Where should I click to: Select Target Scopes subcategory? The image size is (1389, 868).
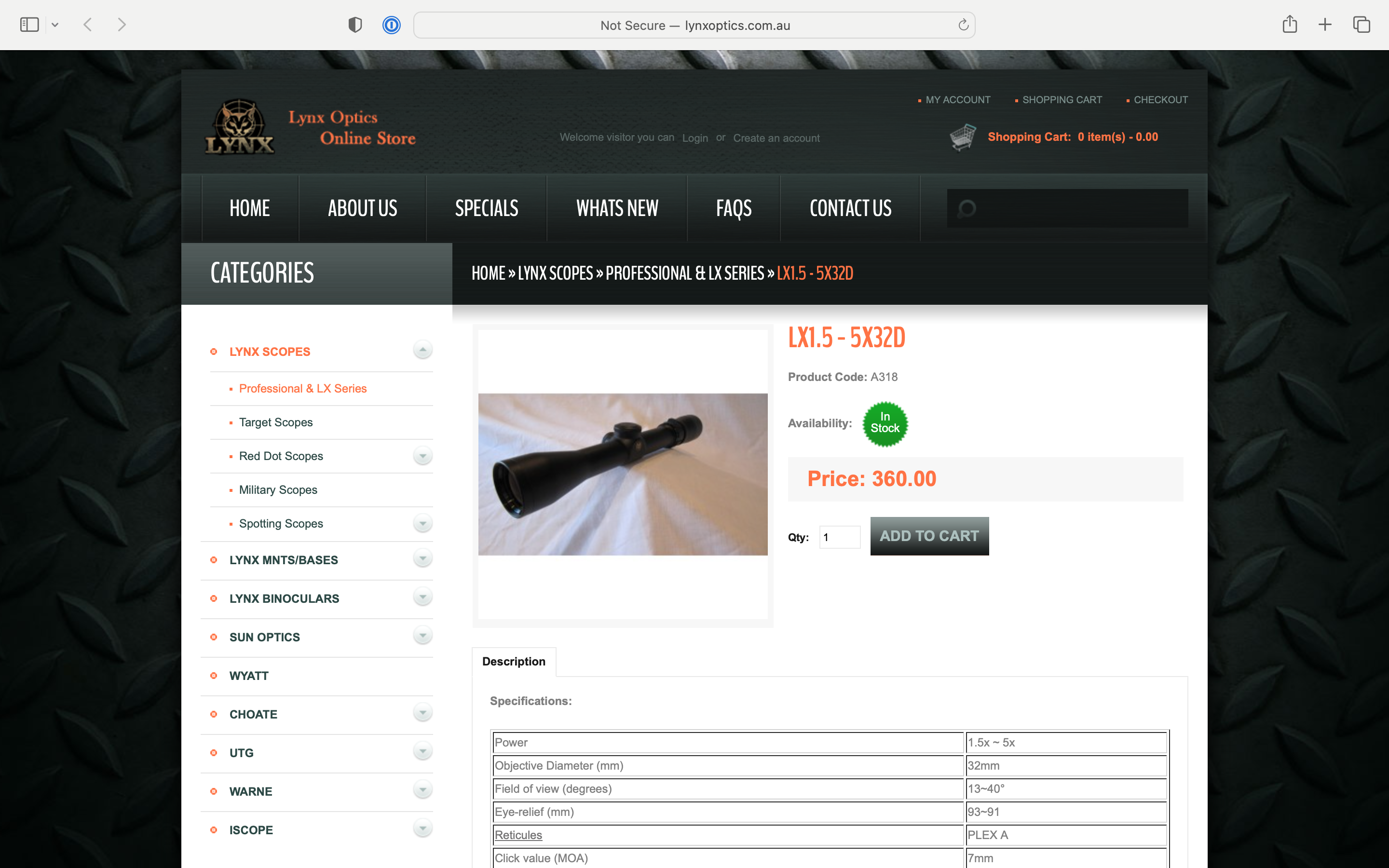point(275,422)
